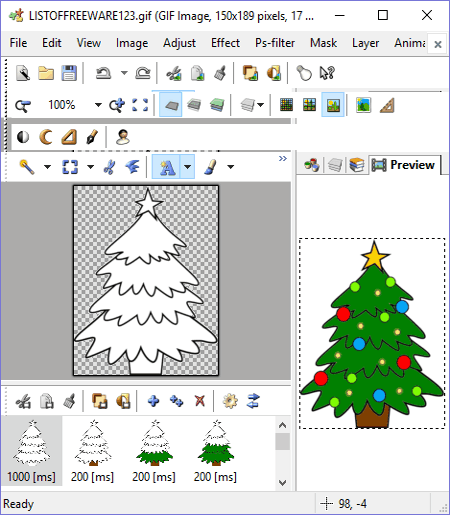Open the Mask menu
The height and width of the screenshot is (515, 450).
(x=323, y=43)
